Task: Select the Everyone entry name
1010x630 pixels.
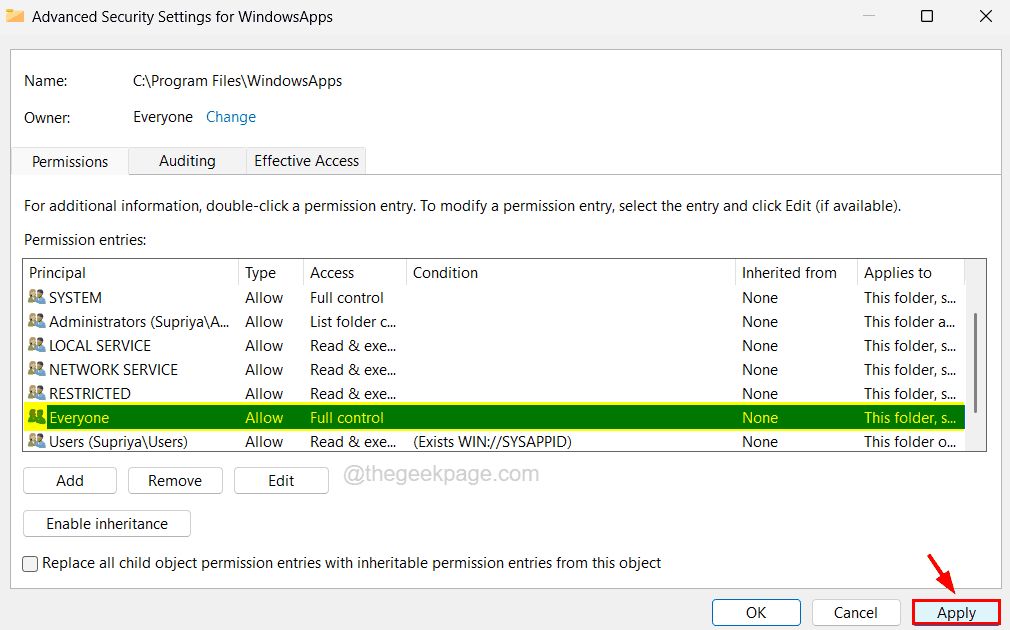Action: [79, 417]
